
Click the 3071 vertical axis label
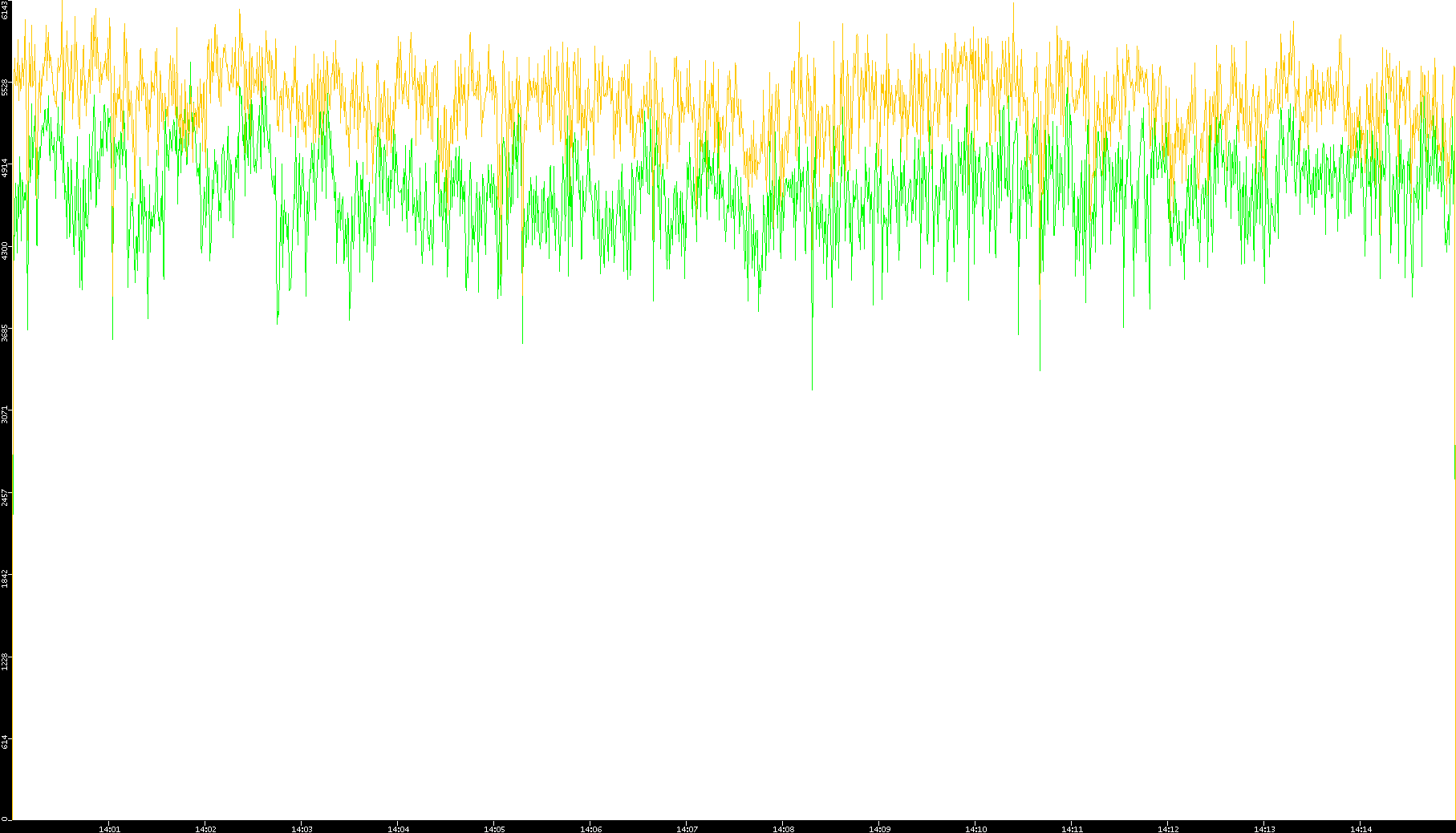tap(6, 414)
